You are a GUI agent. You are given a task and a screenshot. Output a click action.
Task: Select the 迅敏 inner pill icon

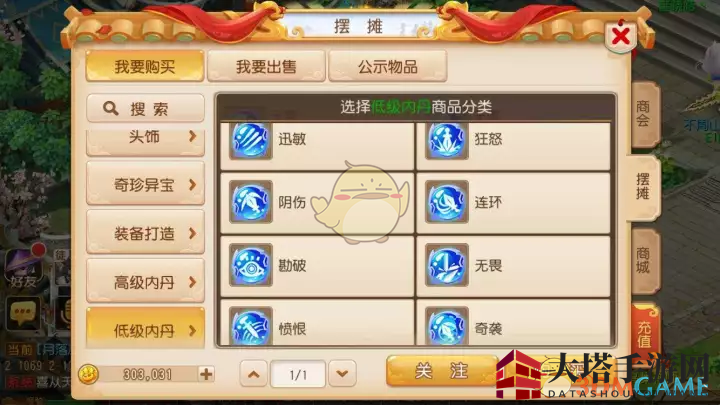click(x=251, y=141)
